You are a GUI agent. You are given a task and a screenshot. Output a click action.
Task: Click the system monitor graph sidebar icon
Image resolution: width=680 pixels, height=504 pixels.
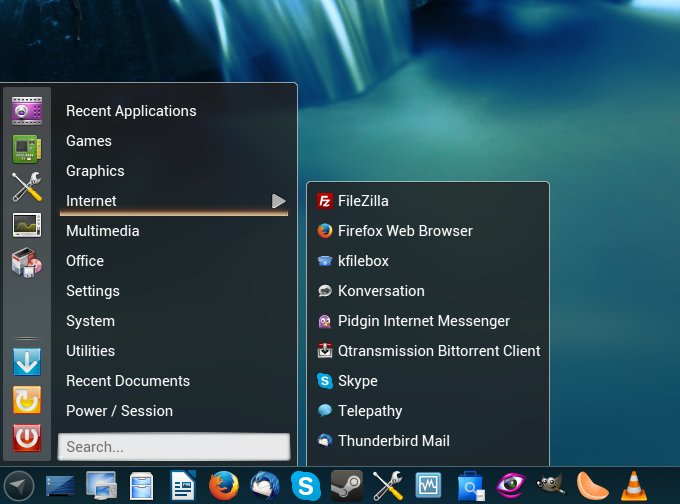tap(27, 225)
